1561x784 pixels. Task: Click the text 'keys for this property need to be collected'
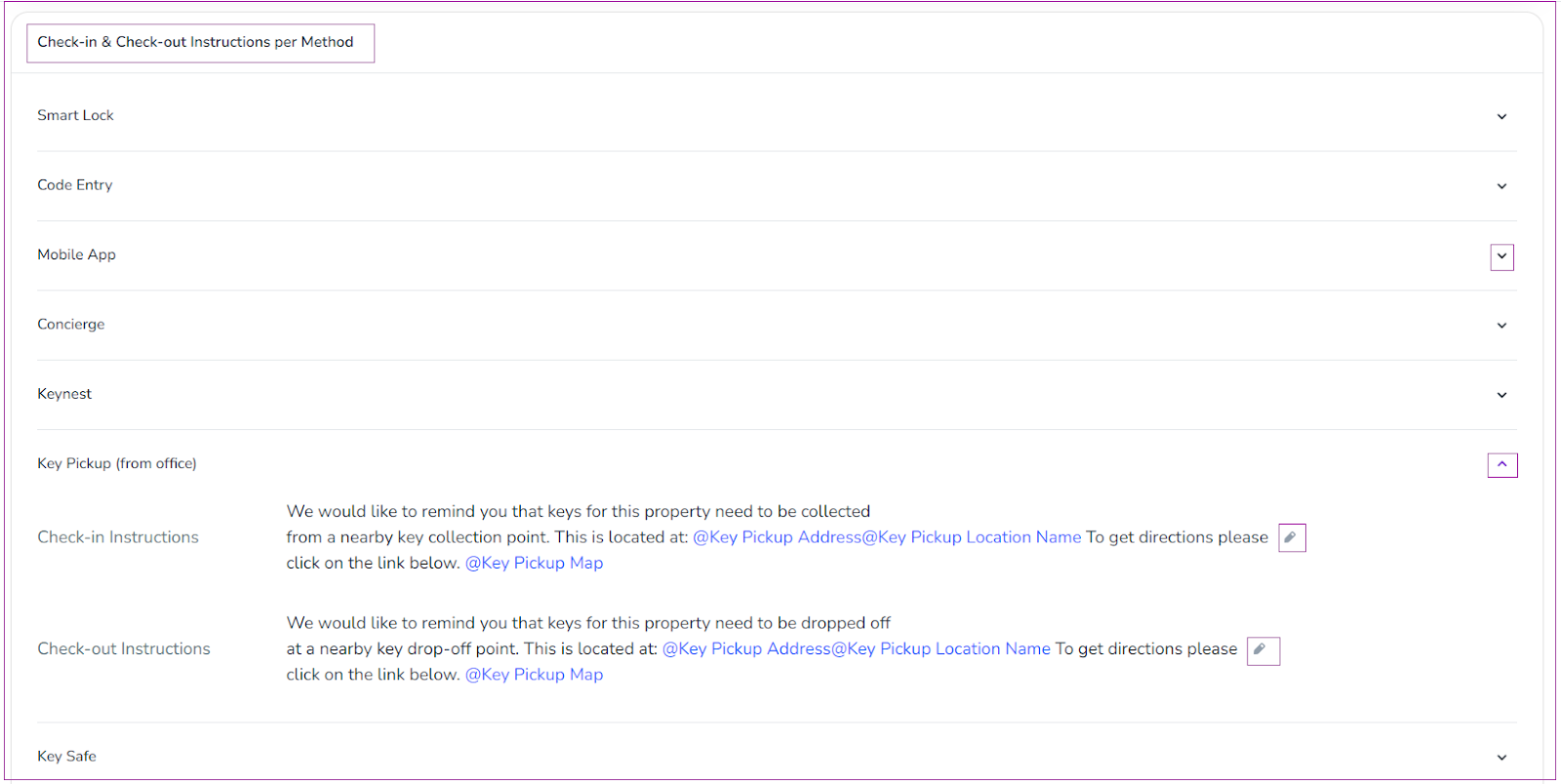[708, 512]
